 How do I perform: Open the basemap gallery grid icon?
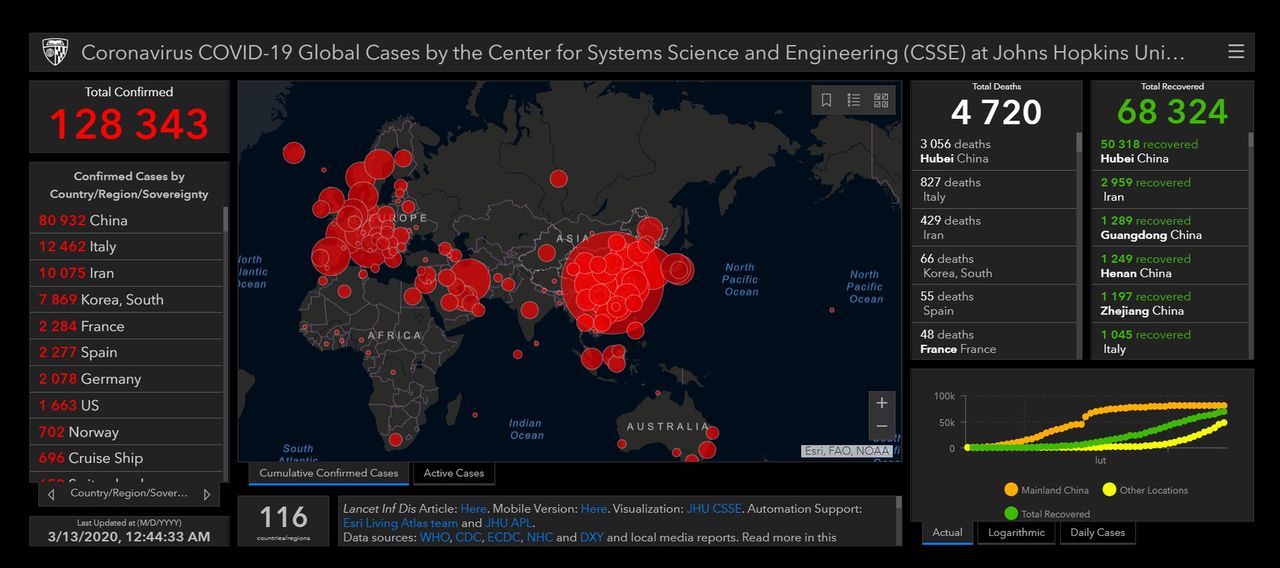[x=881, y=100]
